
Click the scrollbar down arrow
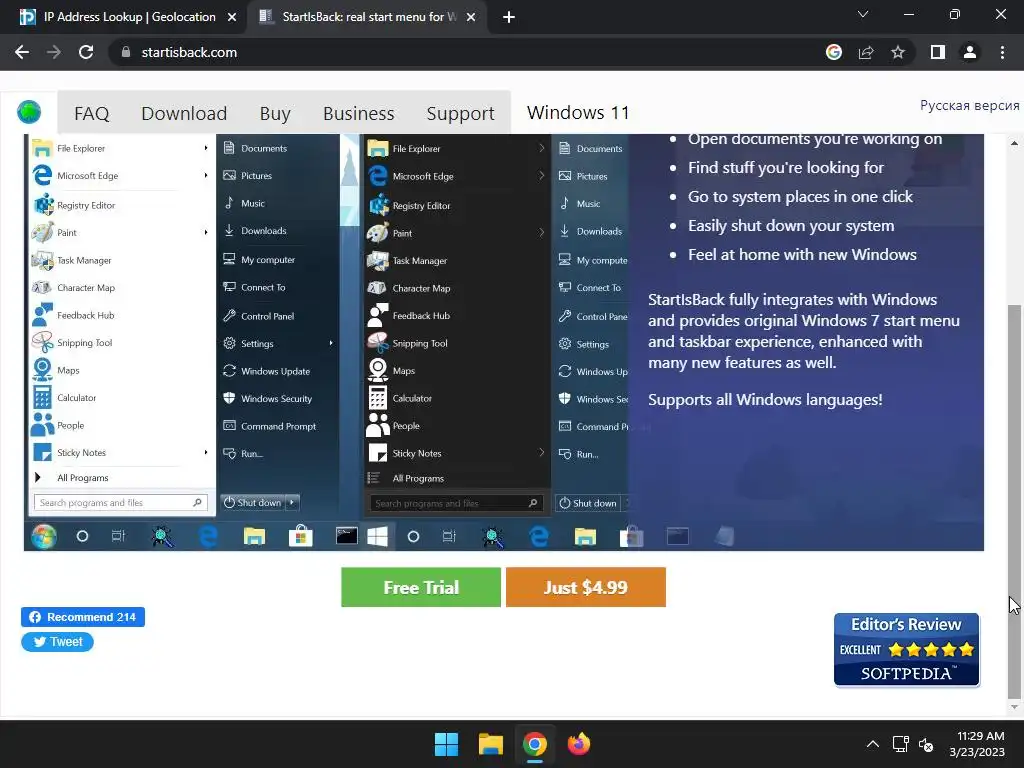click(x=1014, y=707)
